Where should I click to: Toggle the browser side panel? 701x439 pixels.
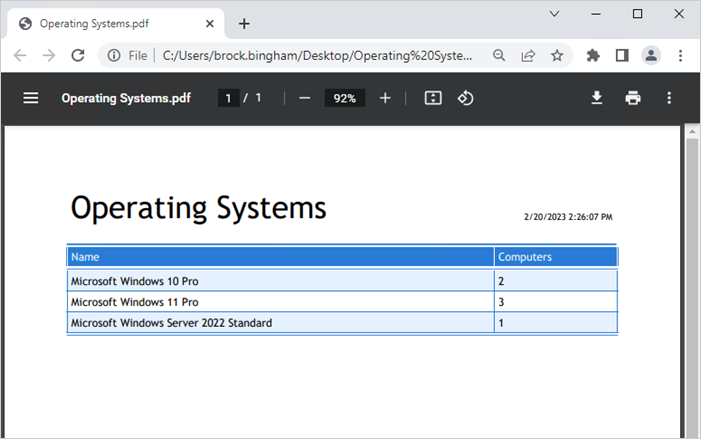(x=622, y=55)
